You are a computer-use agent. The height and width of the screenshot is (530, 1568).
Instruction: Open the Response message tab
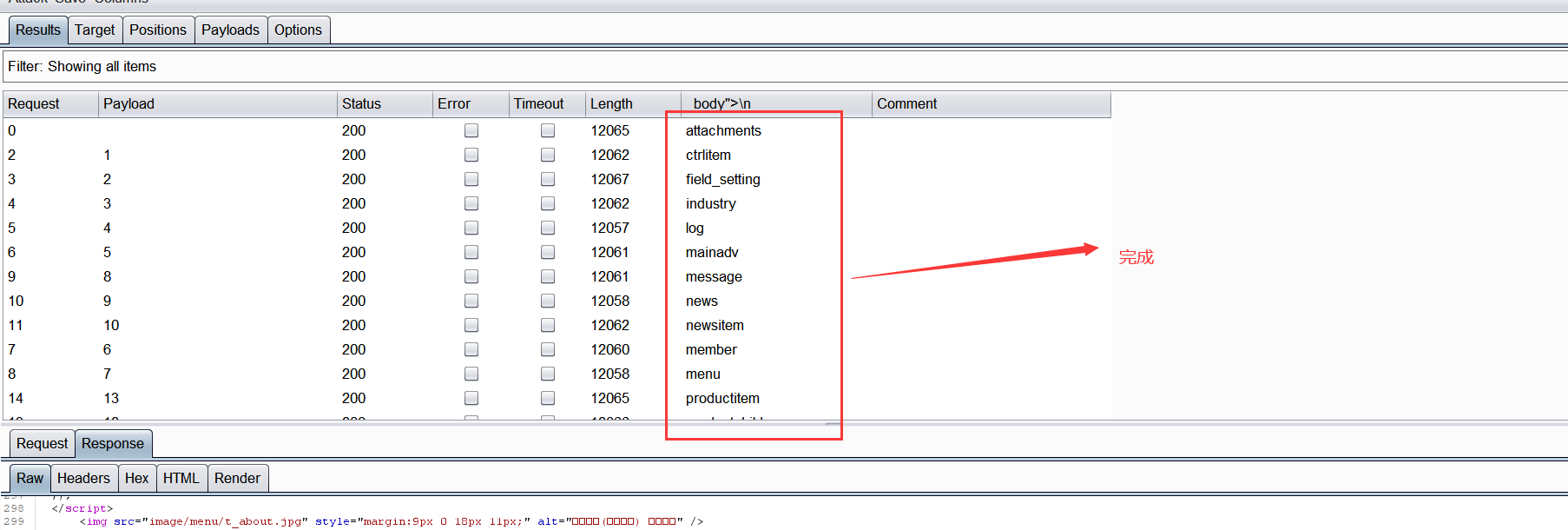pos(113,443)
